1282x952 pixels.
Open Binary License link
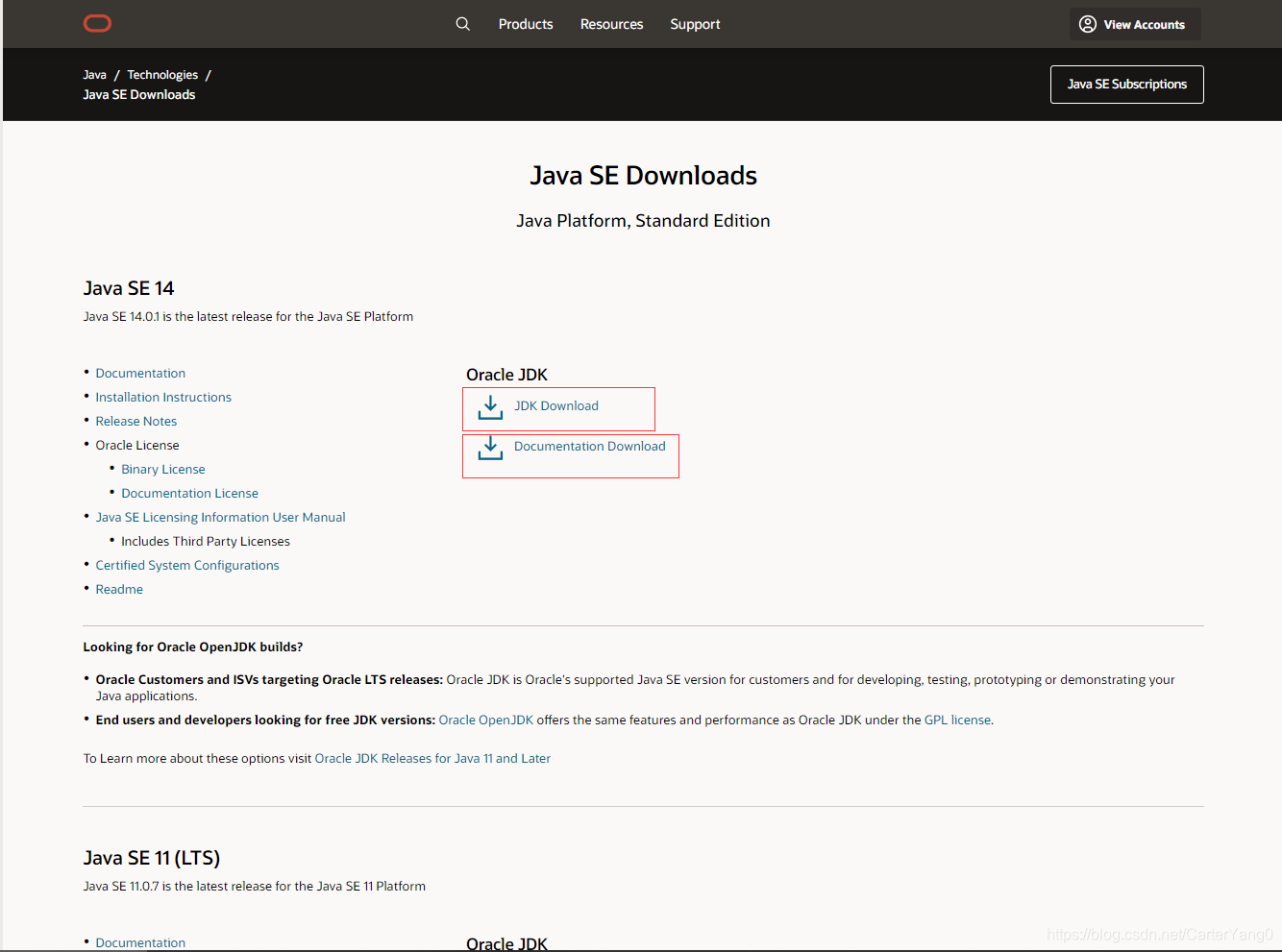(163, 469)
